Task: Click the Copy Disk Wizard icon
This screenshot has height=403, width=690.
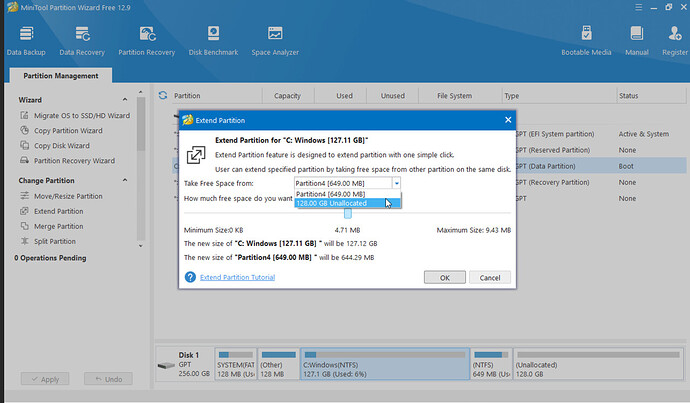Action: (24, 145)
